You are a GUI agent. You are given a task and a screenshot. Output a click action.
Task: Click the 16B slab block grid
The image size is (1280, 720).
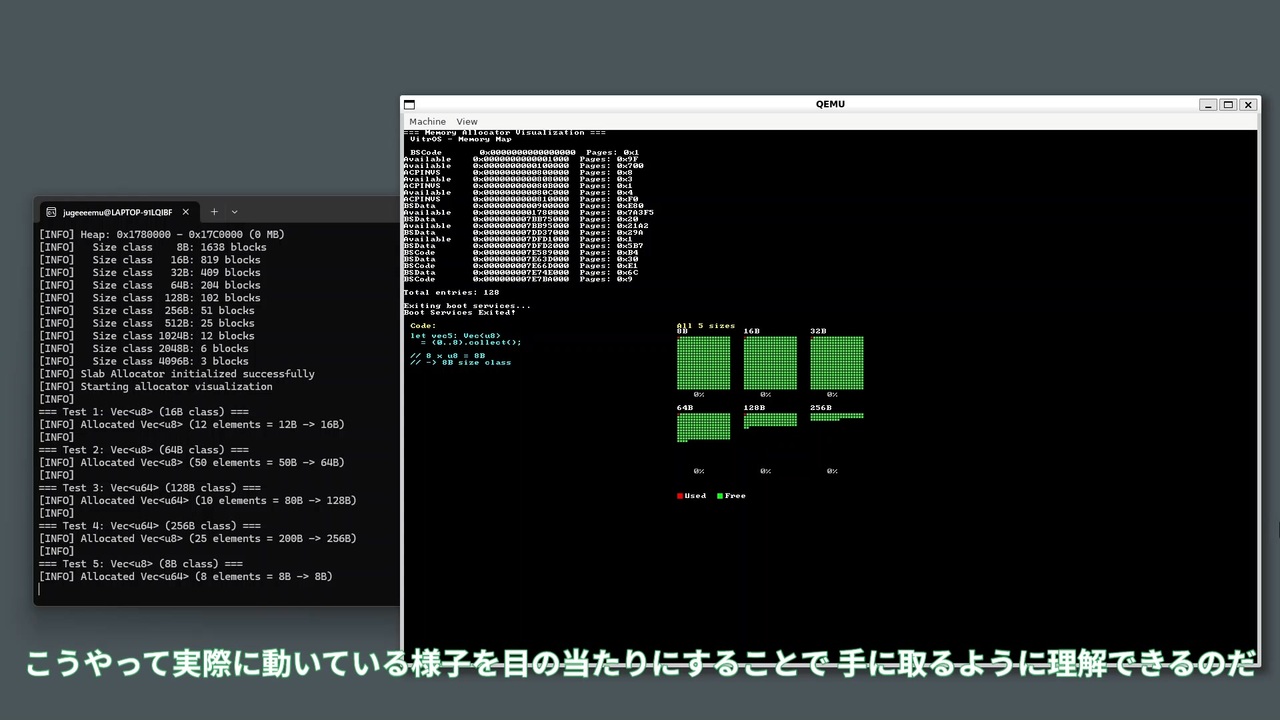click(770, 363)
